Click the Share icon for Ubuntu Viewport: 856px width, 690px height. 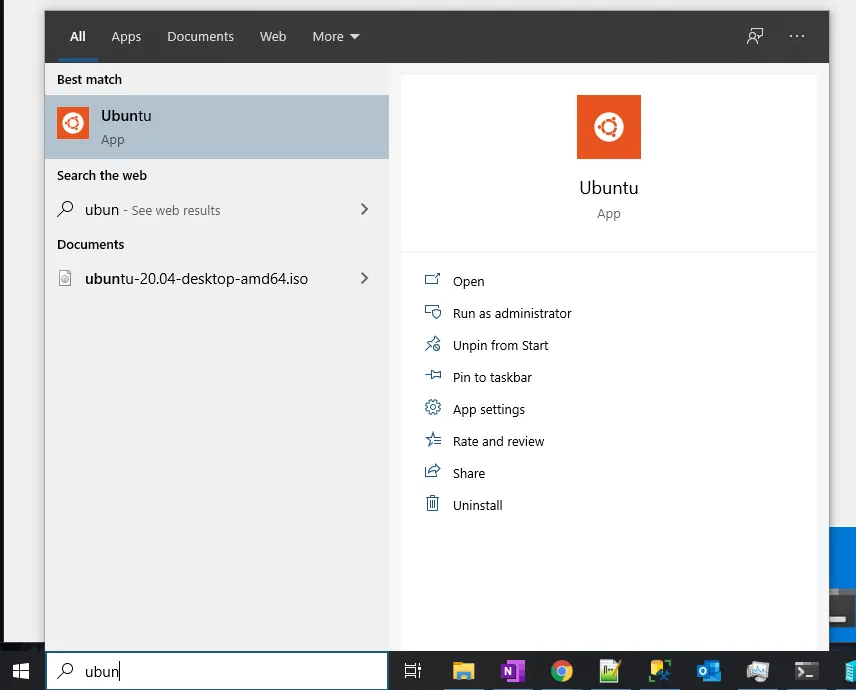432,472
